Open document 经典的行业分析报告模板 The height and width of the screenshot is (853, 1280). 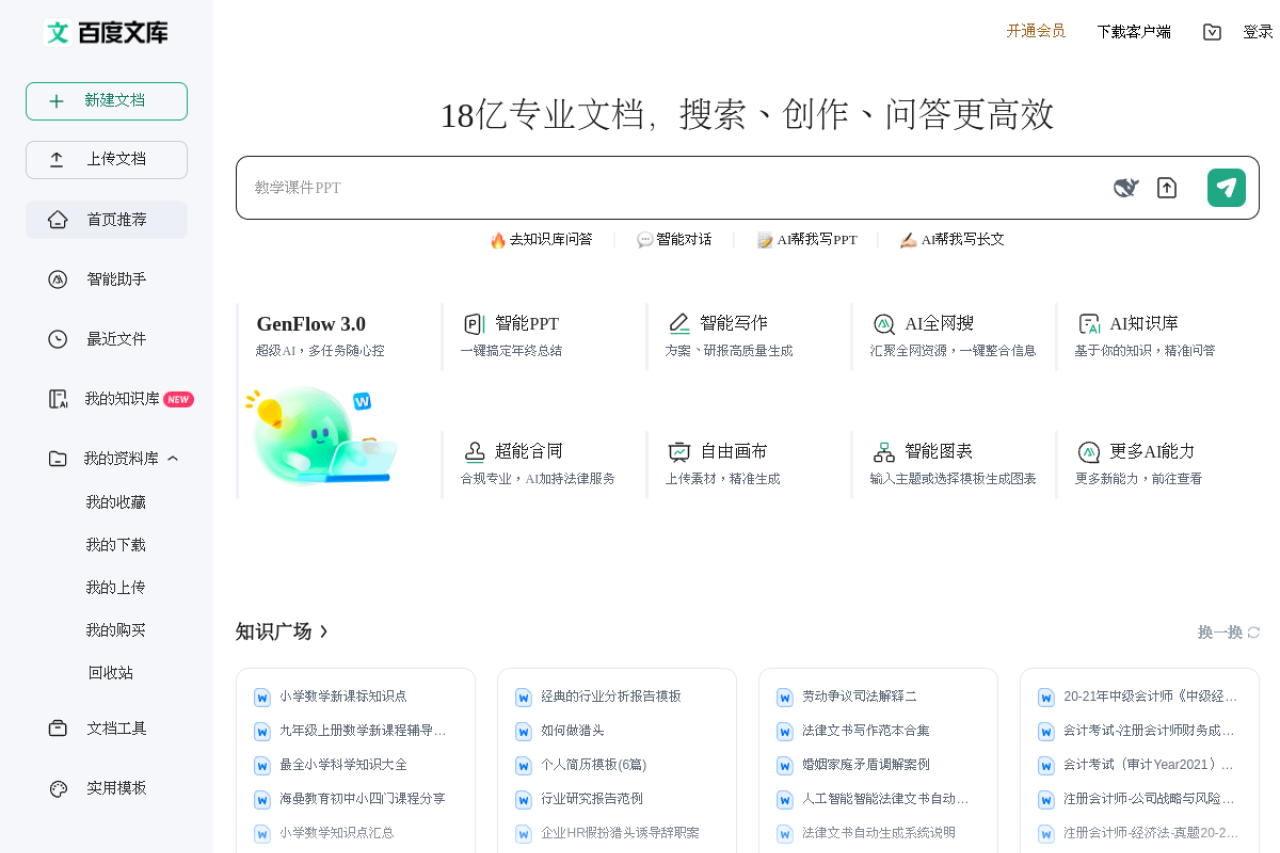(611, 697)
